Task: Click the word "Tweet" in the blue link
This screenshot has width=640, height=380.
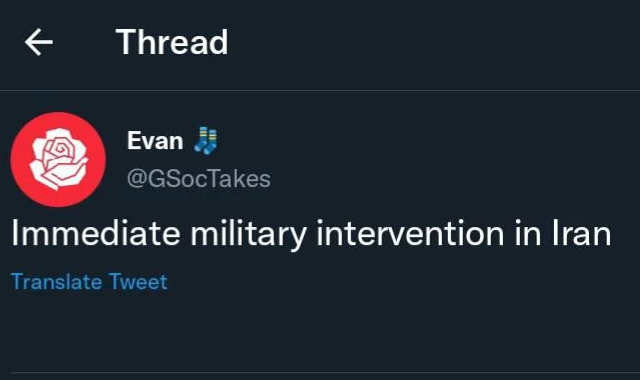Action: (x=138, y=282)
